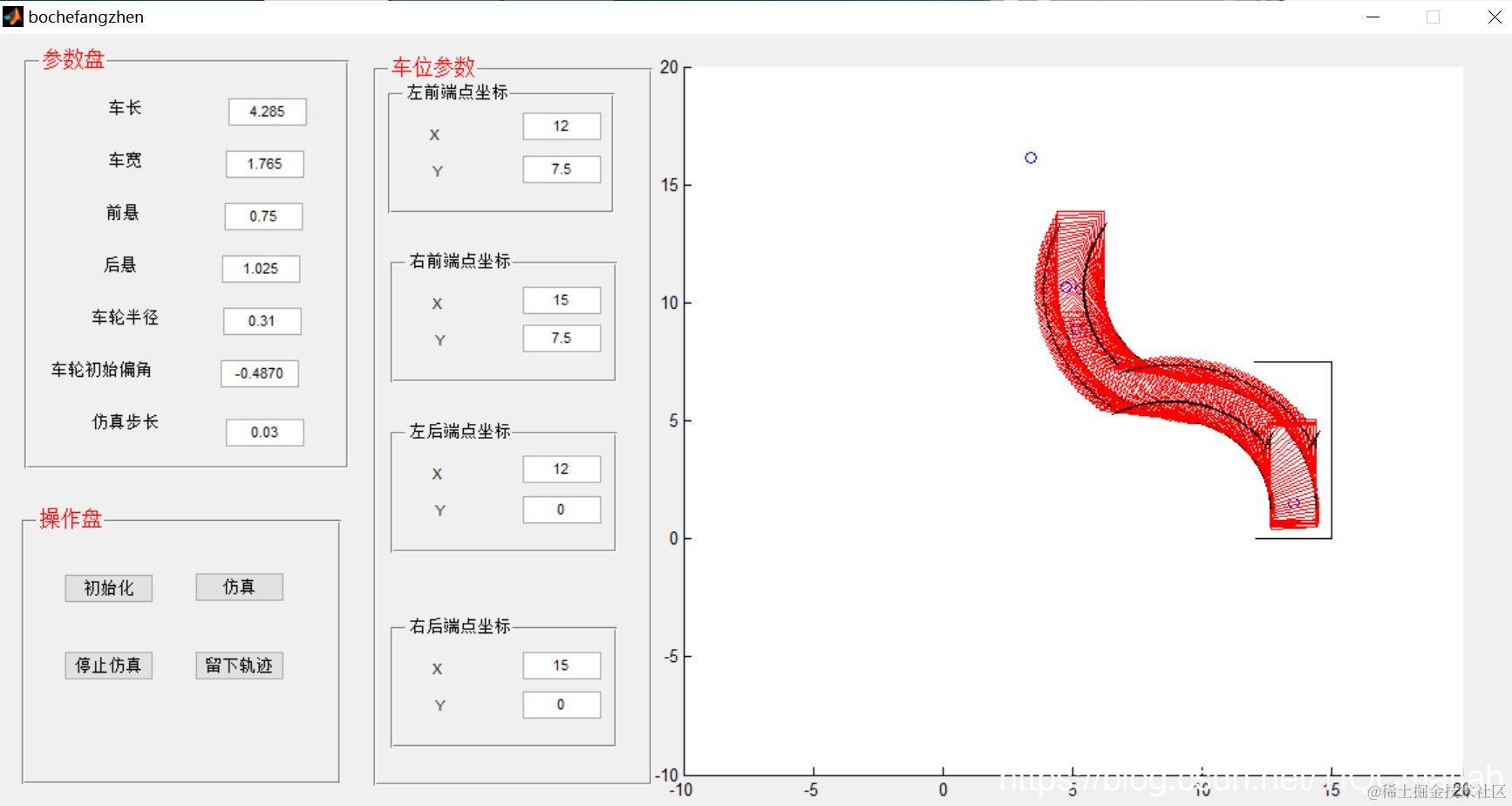Edit the 车轮半径 wheel radius value 0.31
The width and height of the screenshot is (1512, 806).
click(x=262, y=321)
